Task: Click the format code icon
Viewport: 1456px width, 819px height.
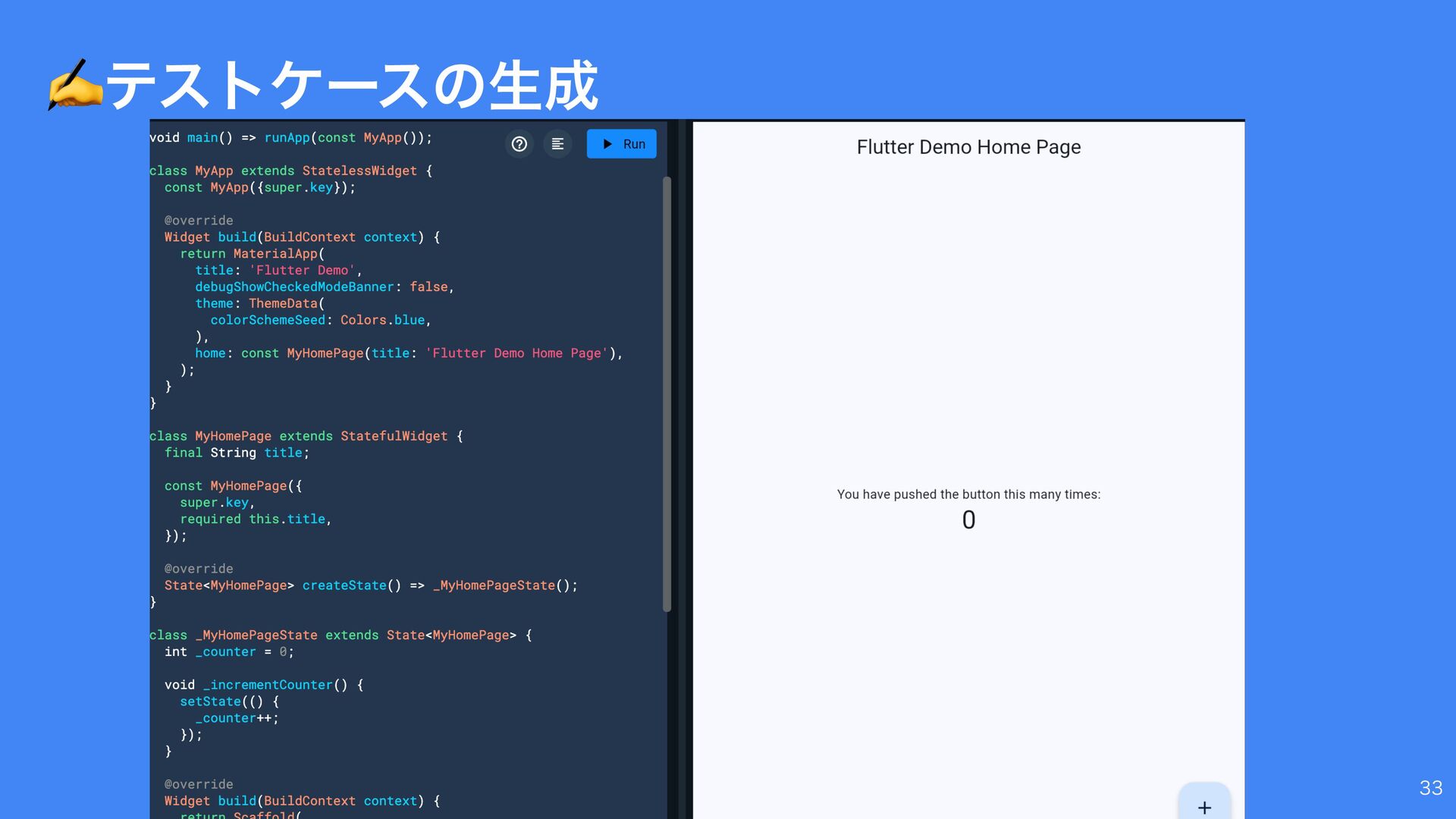Action: tap(557, 144)
